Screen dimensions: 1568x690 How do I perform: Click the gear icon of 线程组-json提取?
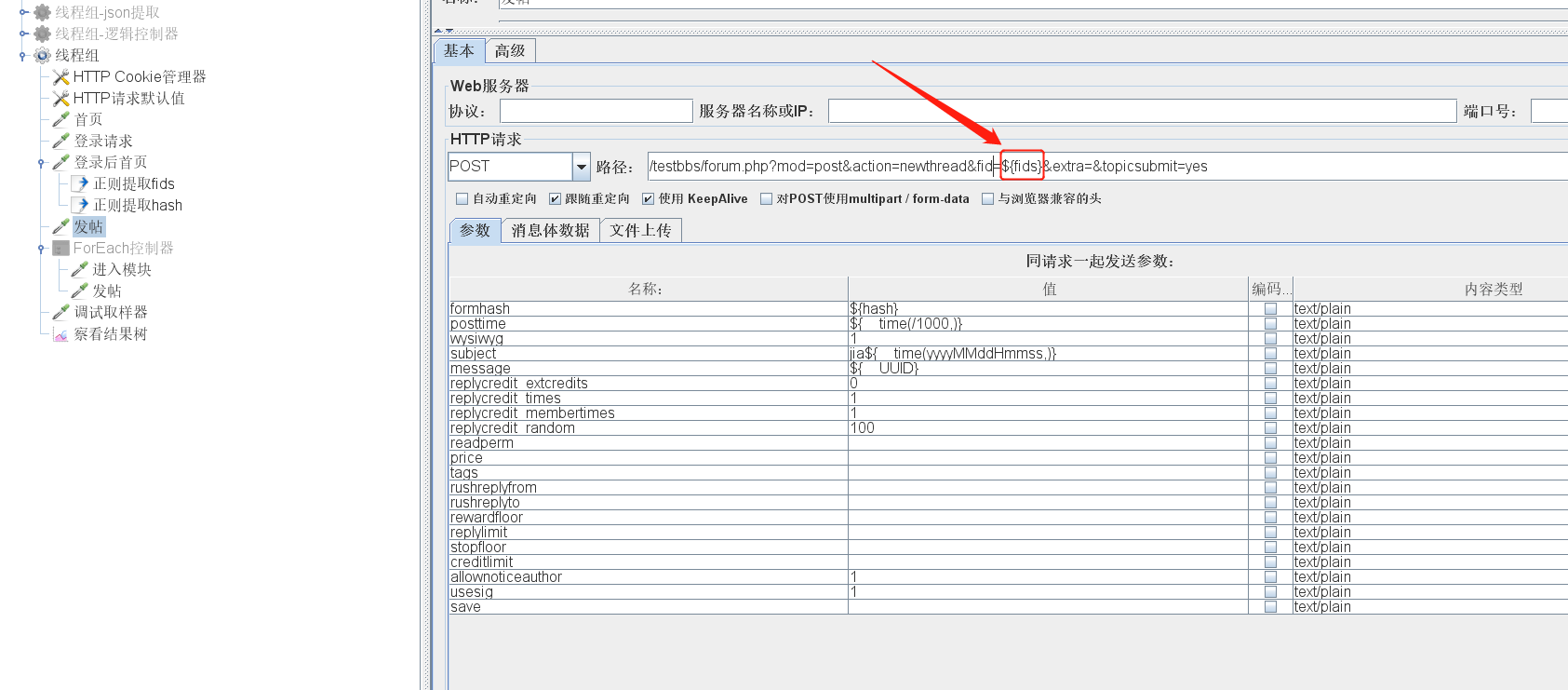click(42, 12)
